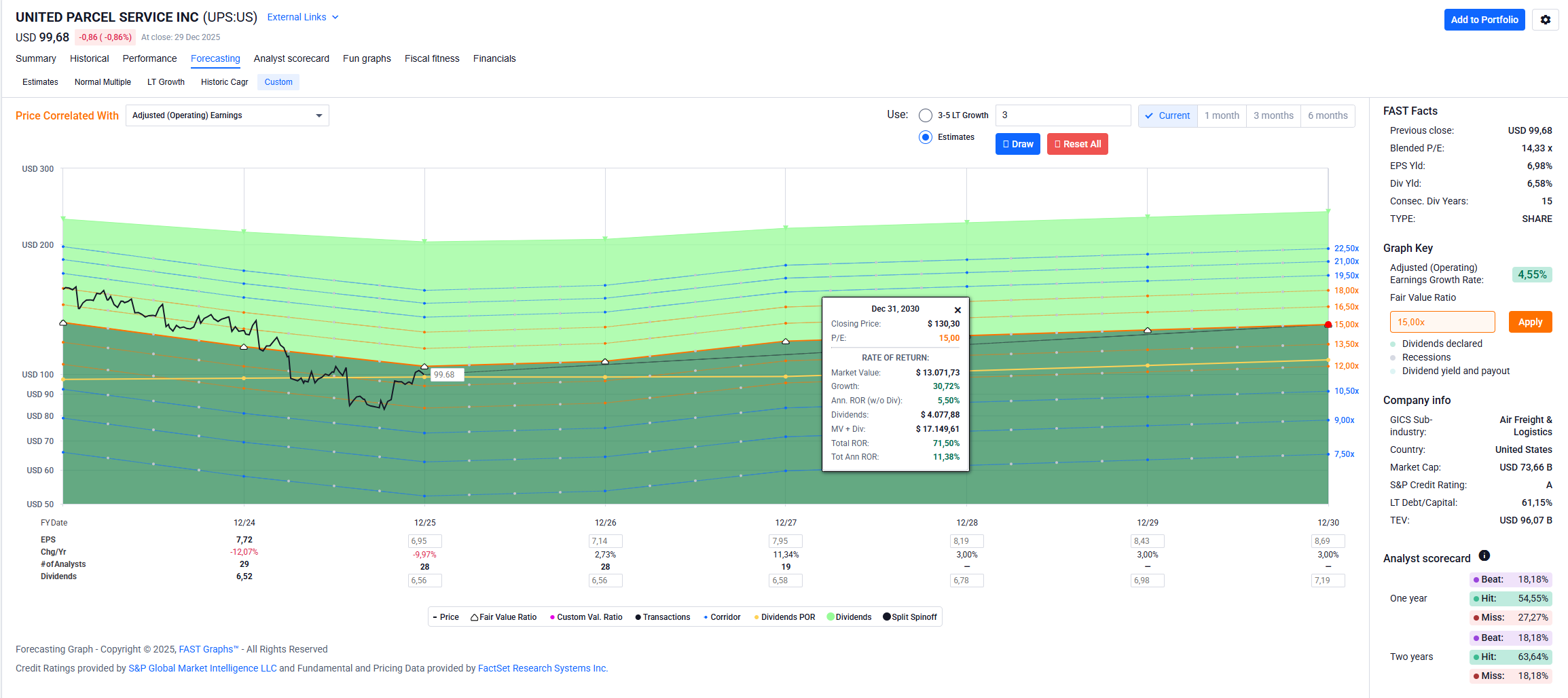
Task: Open the Historic Cagr sub-tab
Action: click(224, 82)
